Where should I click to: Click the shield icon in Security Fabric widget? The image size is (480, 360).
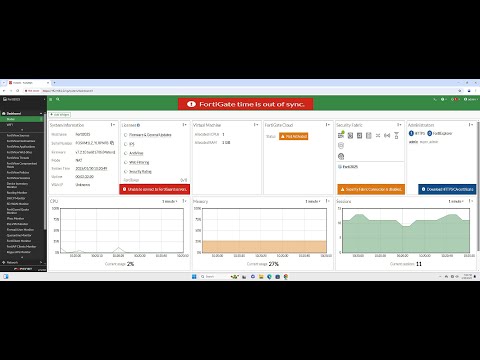coord(341,146)
